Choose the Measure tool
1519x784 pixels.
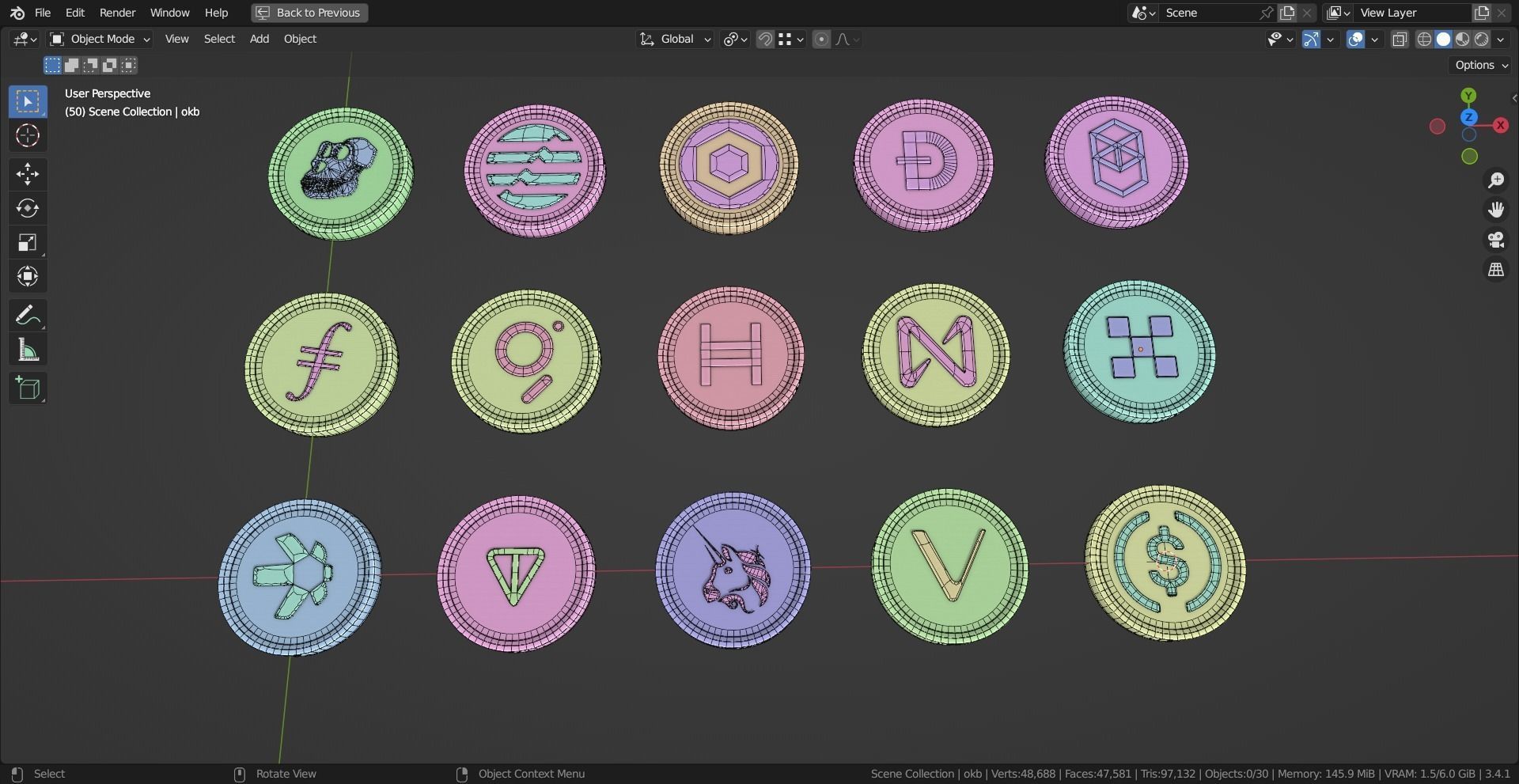point(28,350)
